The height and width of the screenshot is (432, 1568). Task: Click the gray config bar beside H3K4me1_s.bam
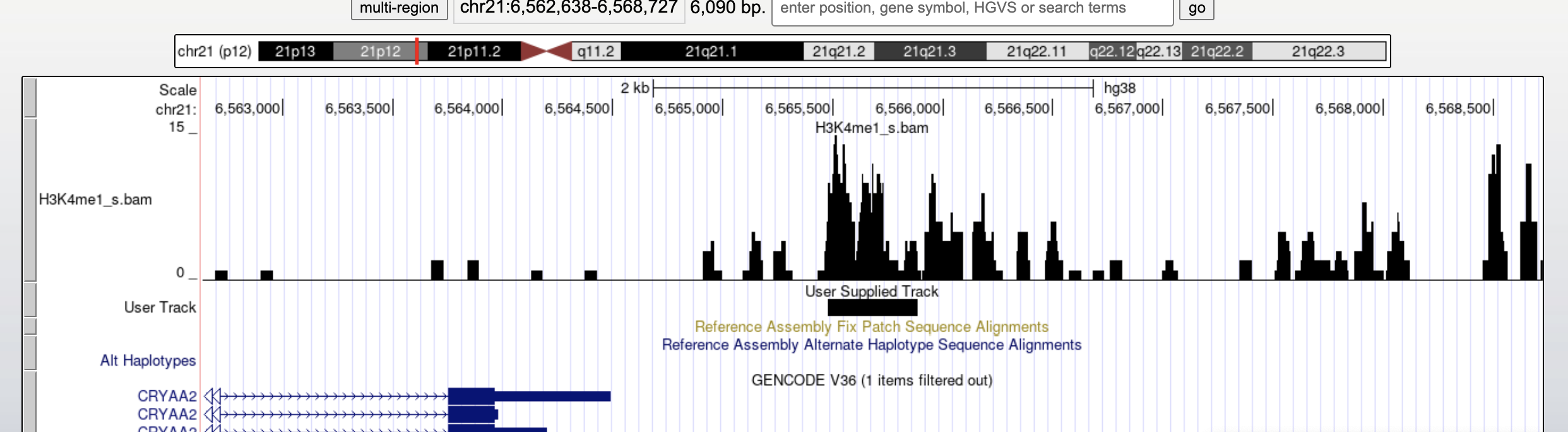click(x=30, y=200)
